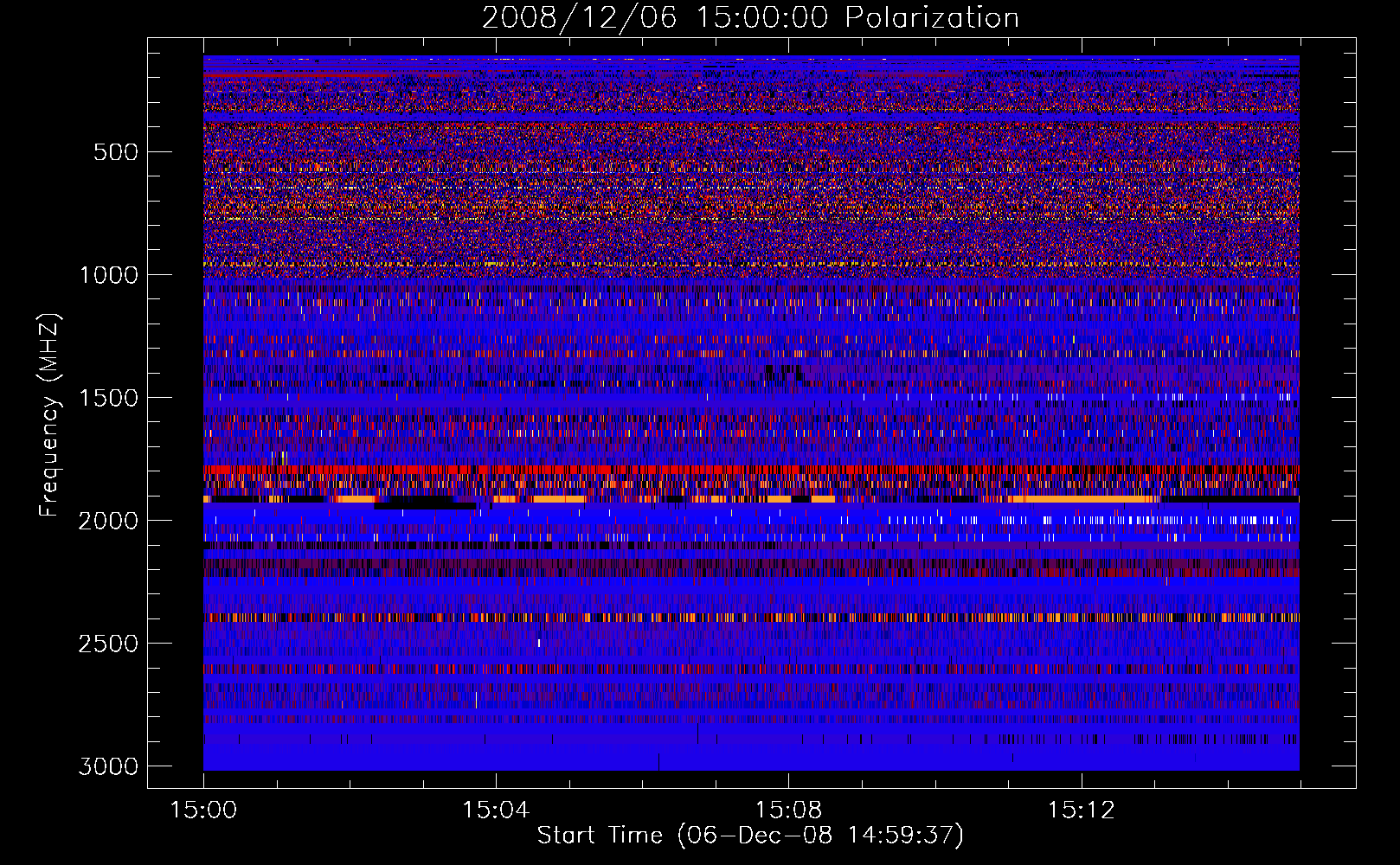
Task: Click the 'Start Time (06-Dec-08 14:59:37)' label
Action: (x=750, y=836)
